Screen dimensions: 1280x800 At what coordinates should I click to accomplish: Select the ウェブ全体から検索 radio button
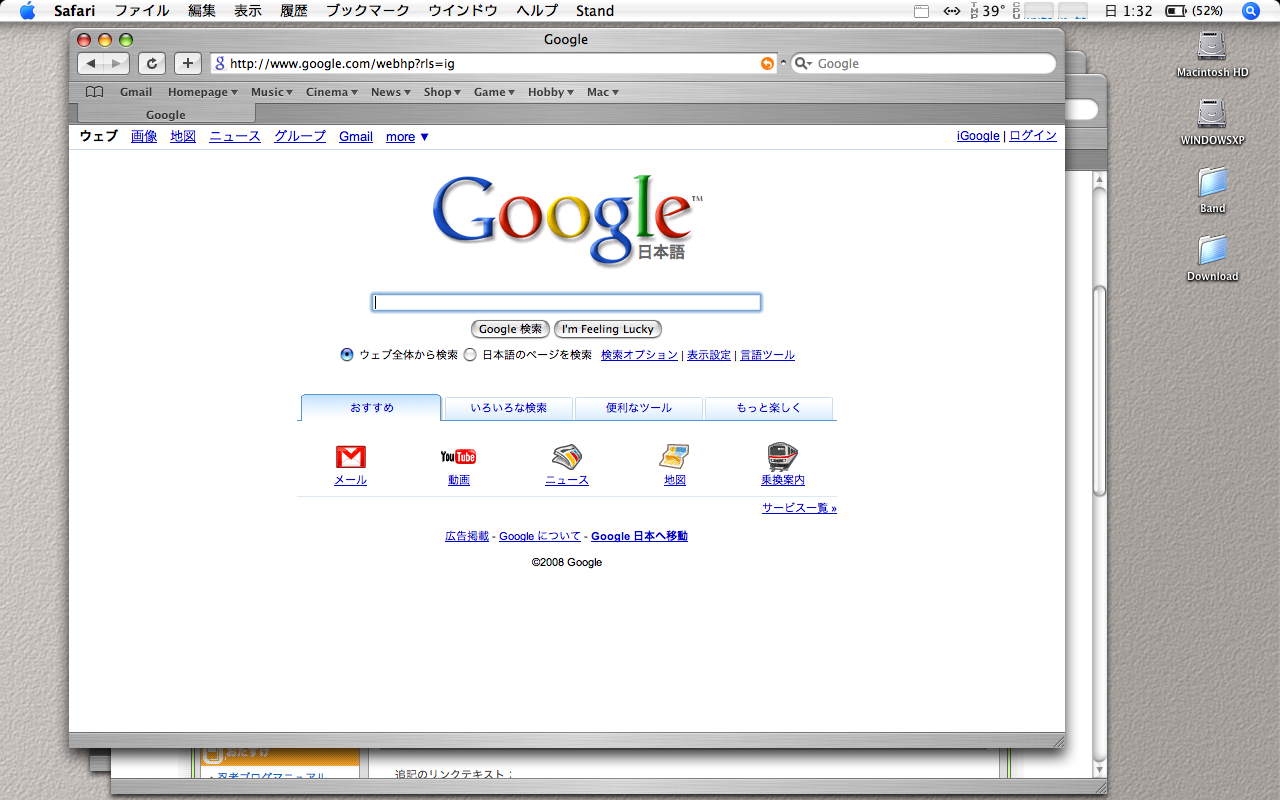coord(347,354)
